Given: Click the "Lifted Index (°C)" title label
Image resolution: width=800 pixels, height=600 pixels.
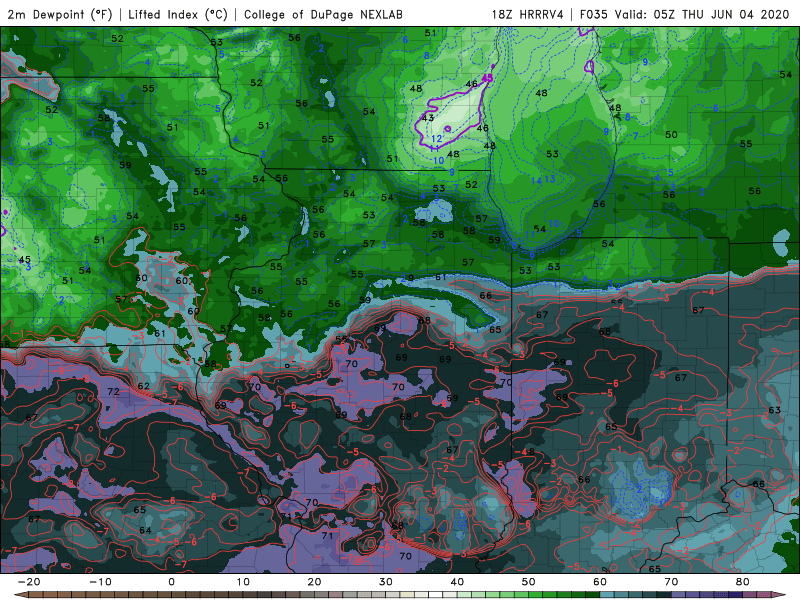Looking at the screenshot, I should pos(178,14).
